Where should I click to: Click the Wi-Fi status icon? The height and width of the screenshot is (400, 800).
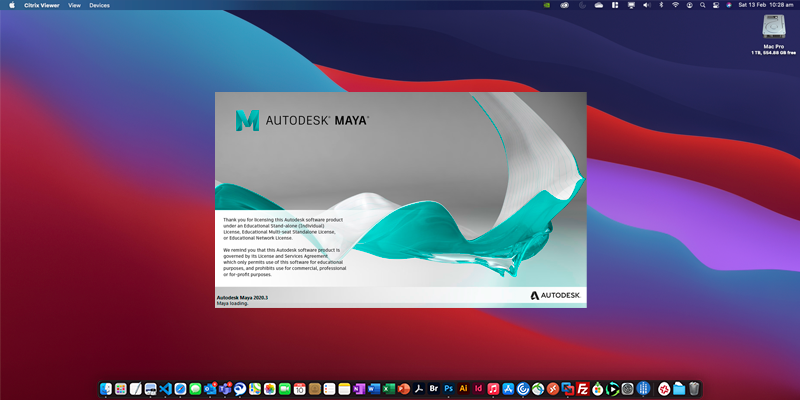coord(676,5)
